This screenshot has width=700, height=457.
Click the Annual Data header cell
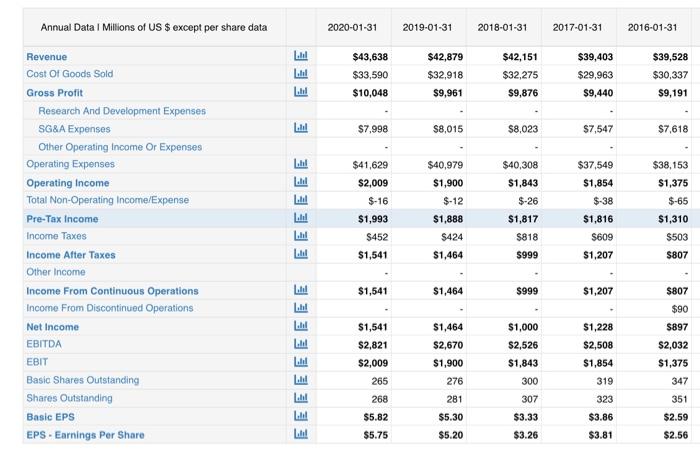[x=154, y=28]
